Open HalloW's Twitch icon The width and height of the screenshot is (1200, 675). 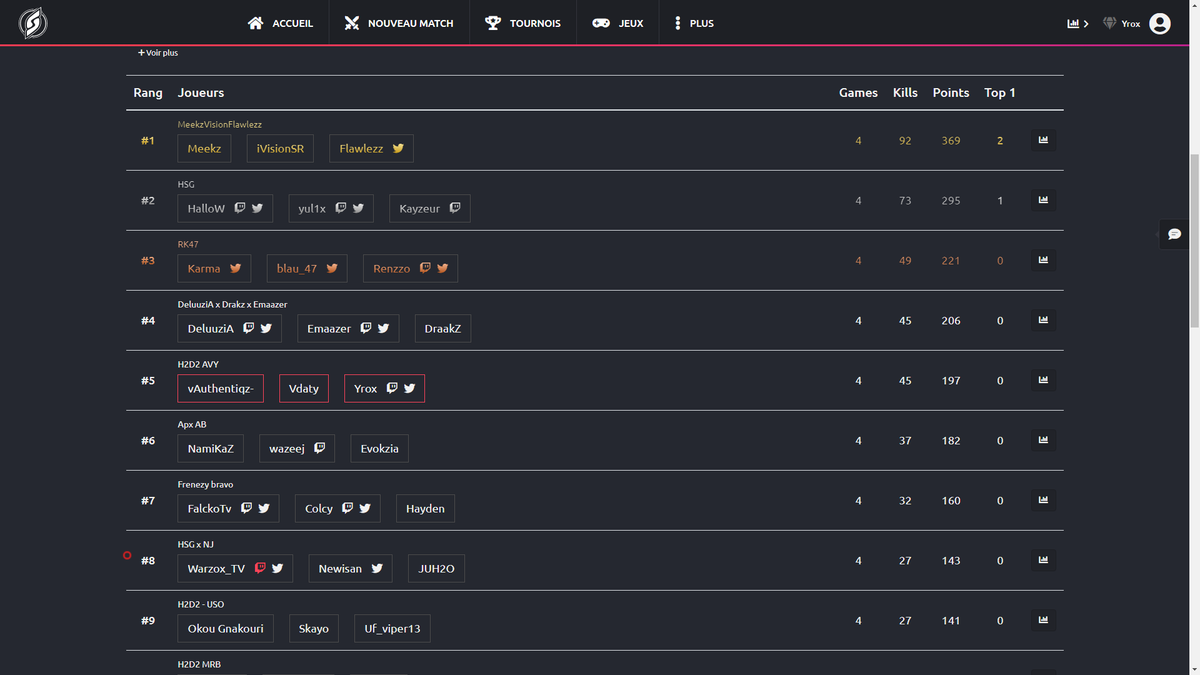(240, 208)
